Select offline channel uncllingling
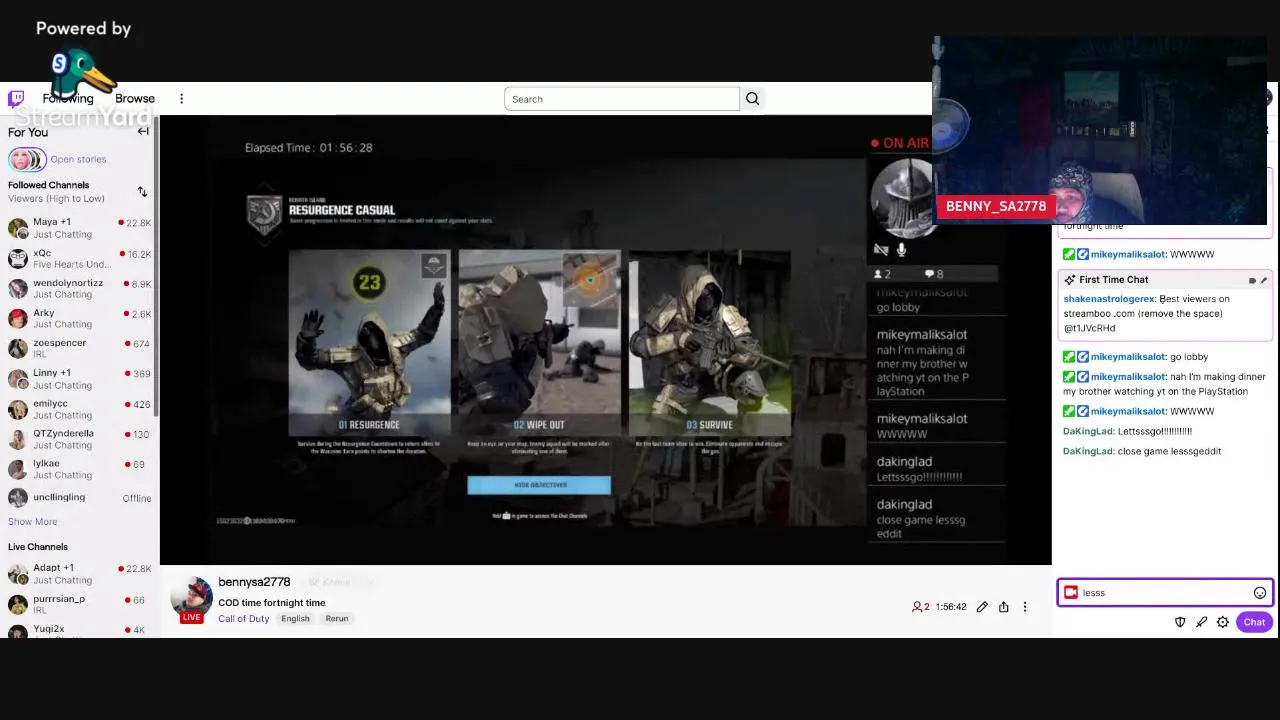 click(x=79, y=498)
